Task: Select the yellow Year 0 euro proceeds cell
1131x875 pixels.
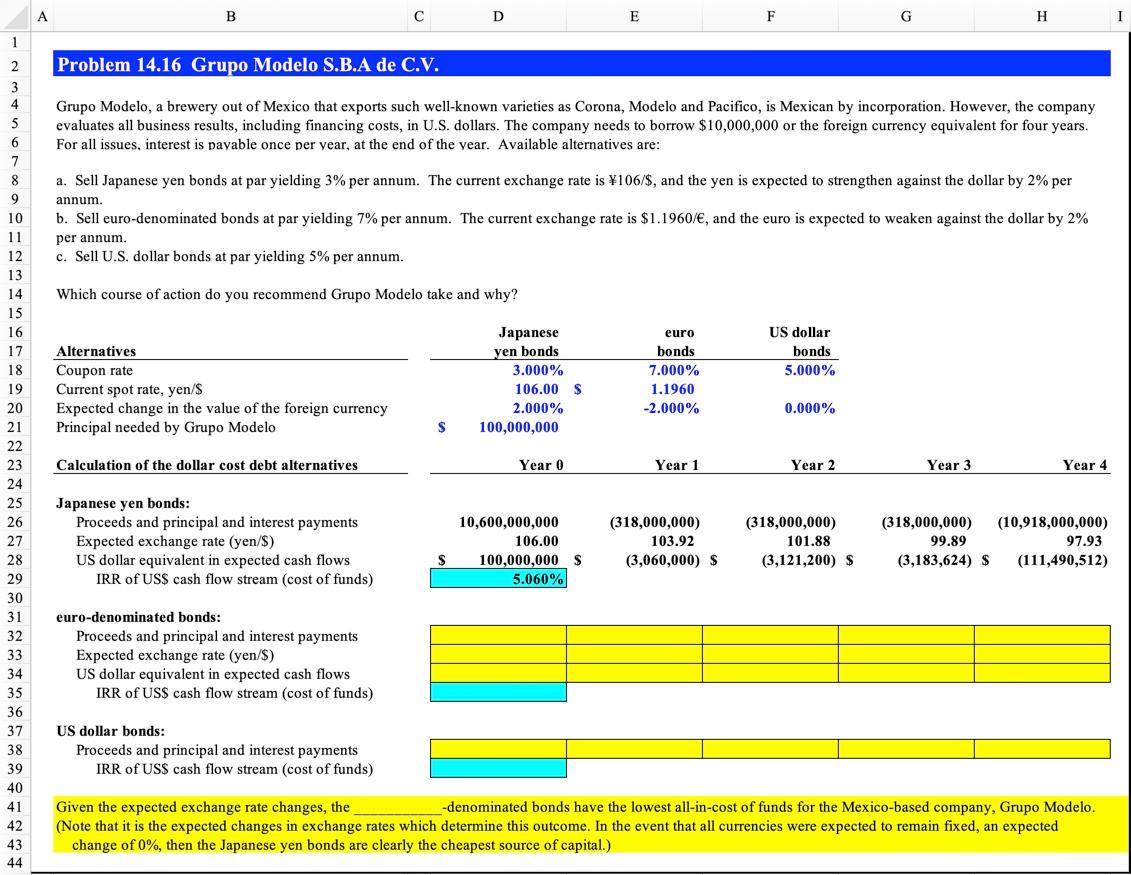Action: 498,636
